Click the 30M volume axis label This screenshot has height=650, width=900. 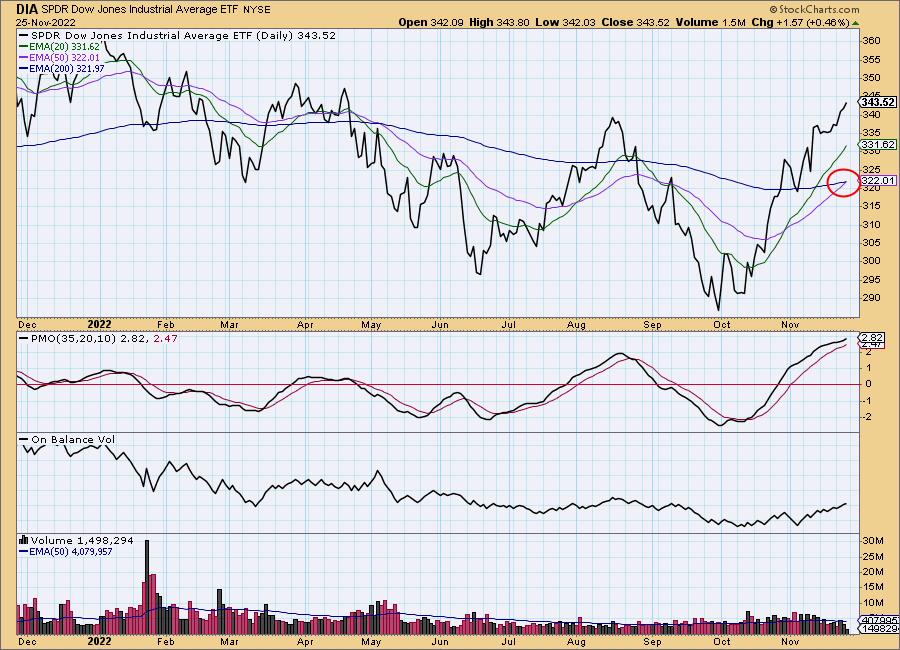click(x=872, y=540)
